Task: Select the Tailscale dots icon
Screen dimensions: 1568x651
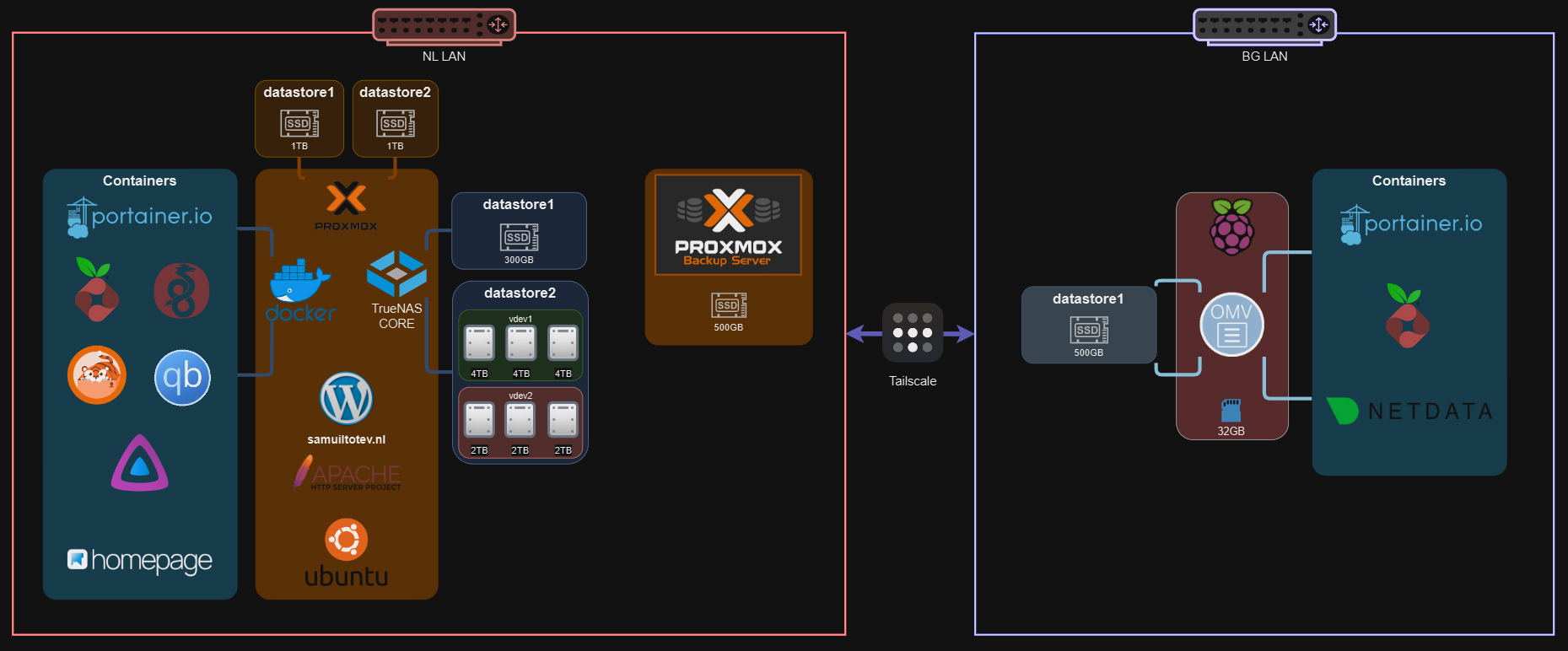Action: point(912,333)
